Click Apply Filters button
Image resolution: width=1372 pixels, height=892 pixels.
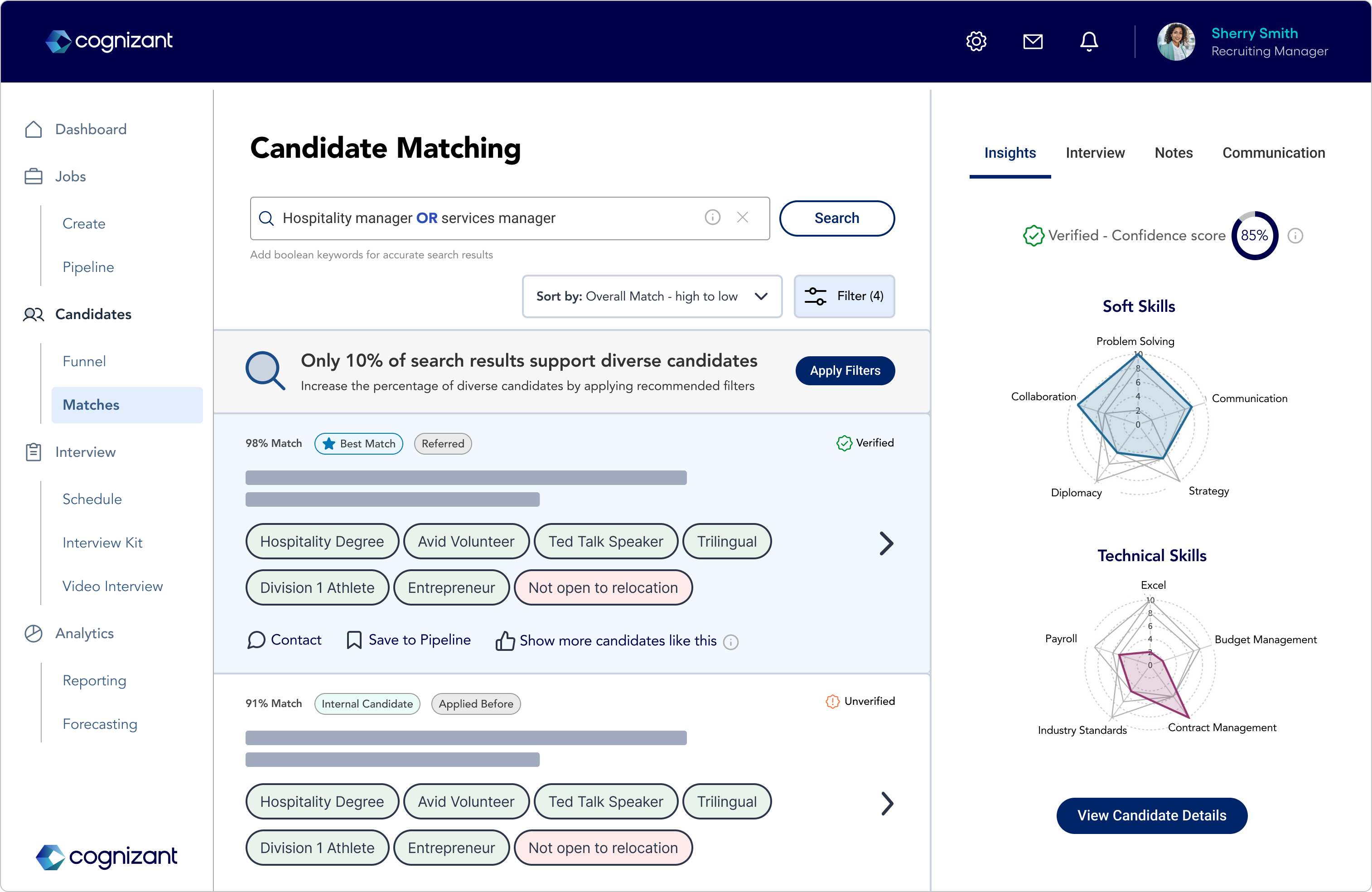tap(845, 371)
